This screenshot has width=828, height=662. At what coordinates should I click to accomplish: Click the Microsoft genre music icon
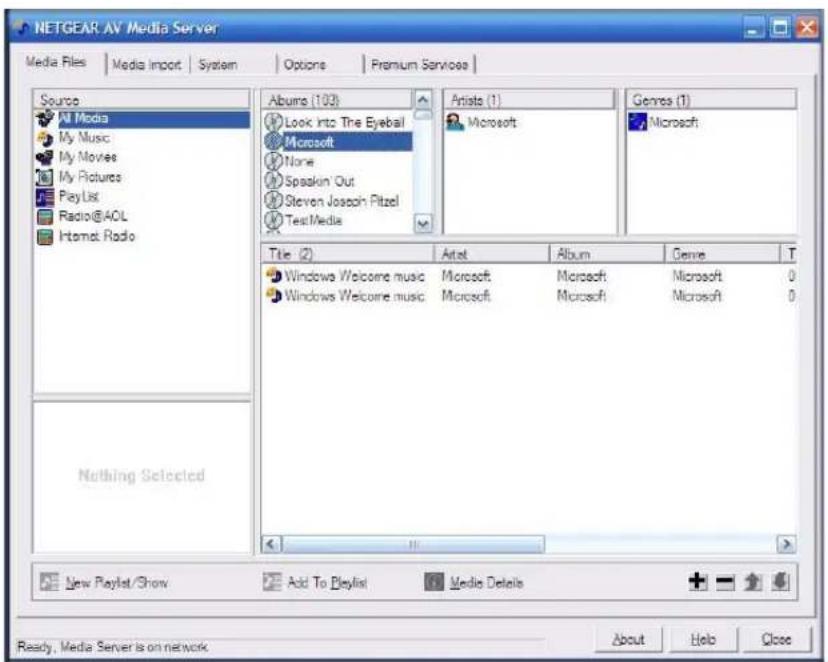pyautogui.click(x=637, y=122)
